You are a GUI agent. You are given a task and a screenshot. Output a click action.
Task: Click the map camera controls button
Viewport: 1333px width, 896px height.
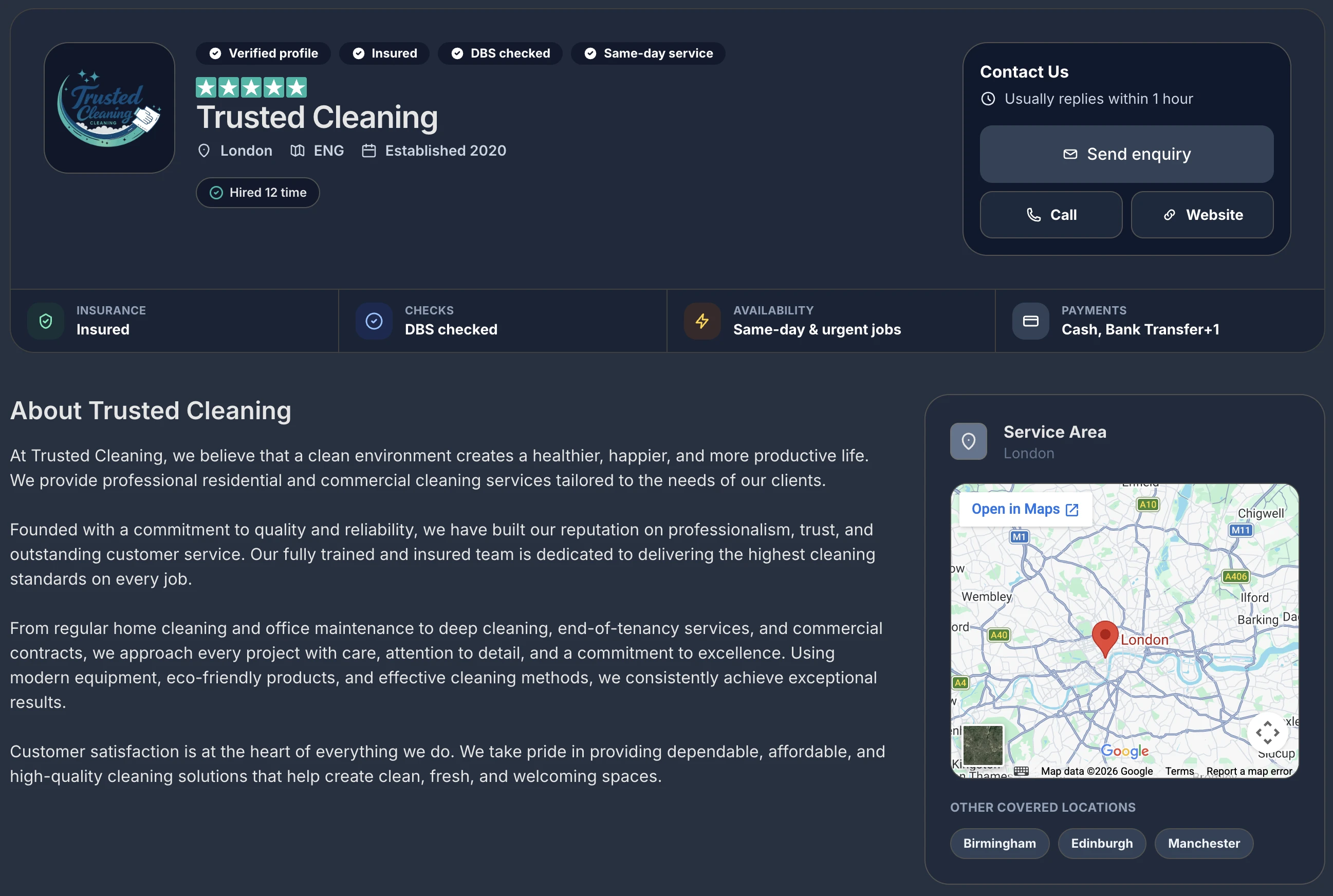pyautogui.click(x=1267, y=732)
